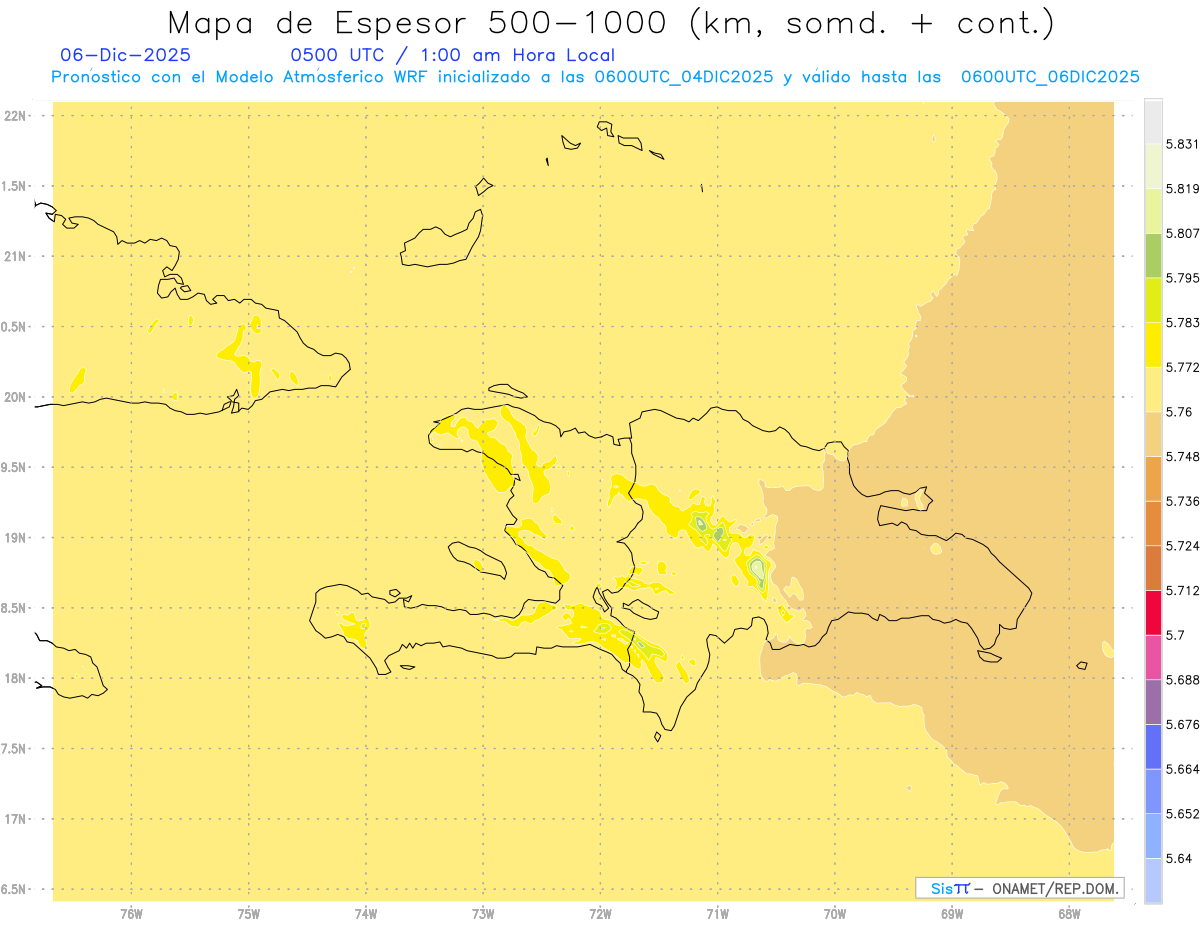Click the '5.724' colorbar value
Viewport: 1200px width, 927px height.
[1182, 546]
